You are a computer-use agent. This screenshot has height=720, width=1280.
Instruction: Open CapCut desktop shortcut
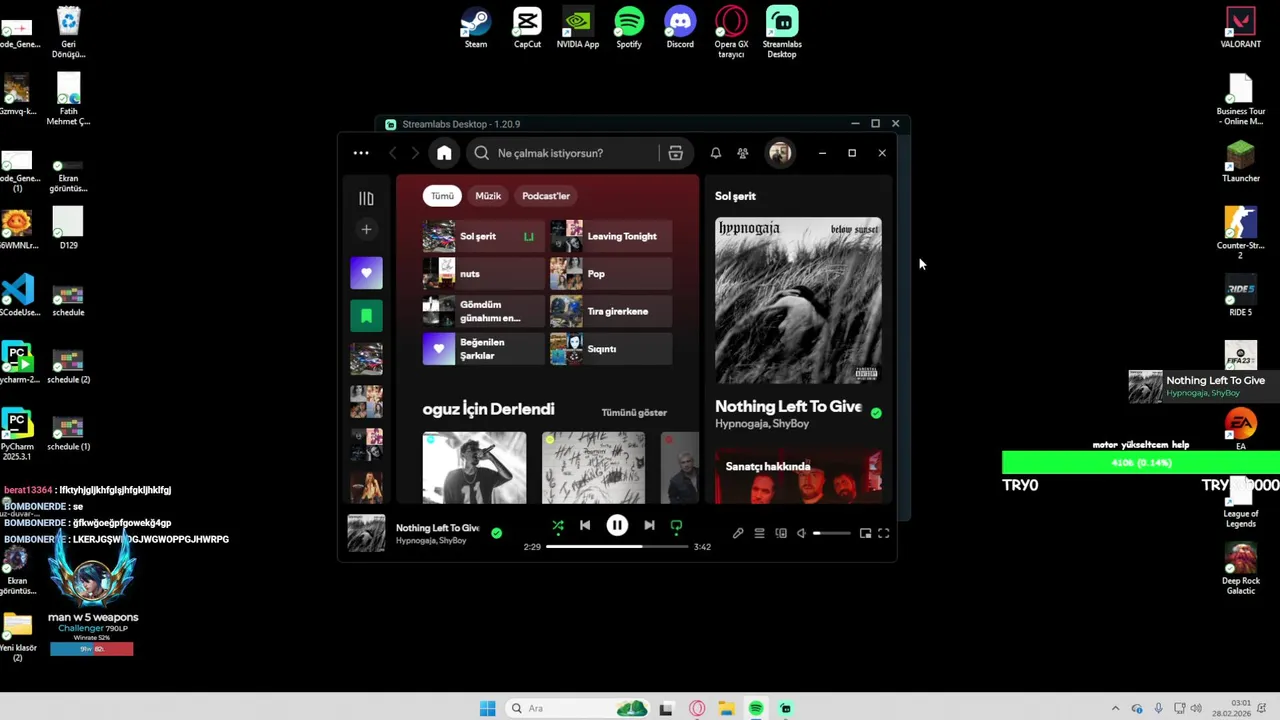click(527, 27)
